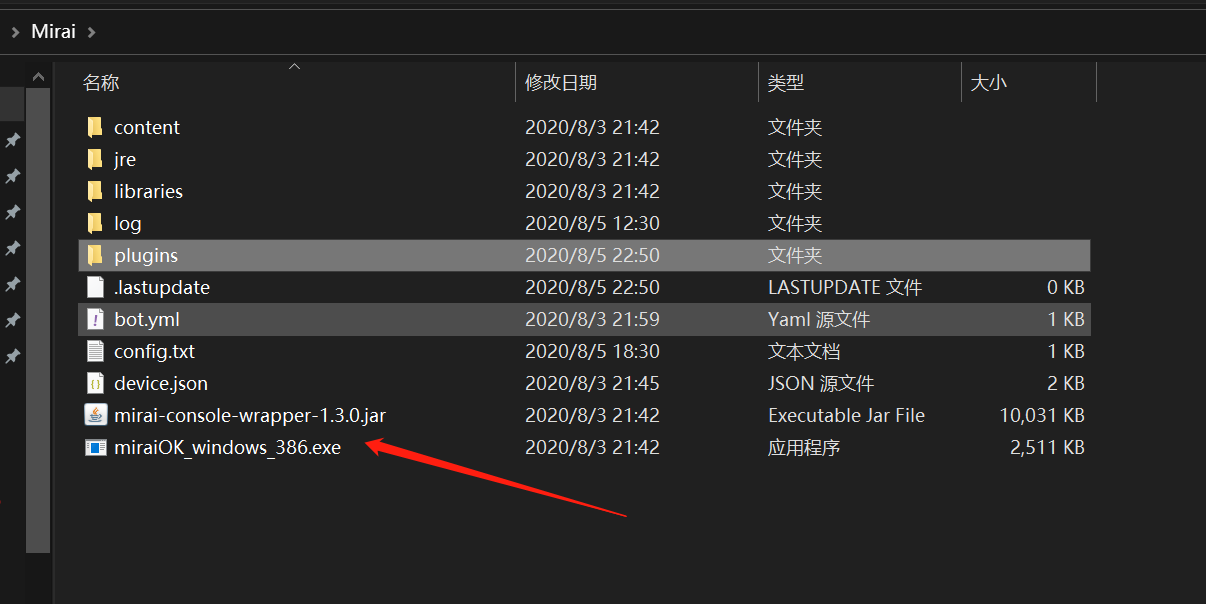Viewport: 1206px width, 604px height.
Task: Click the bot.yml file icon
Action: coord(95,319)
